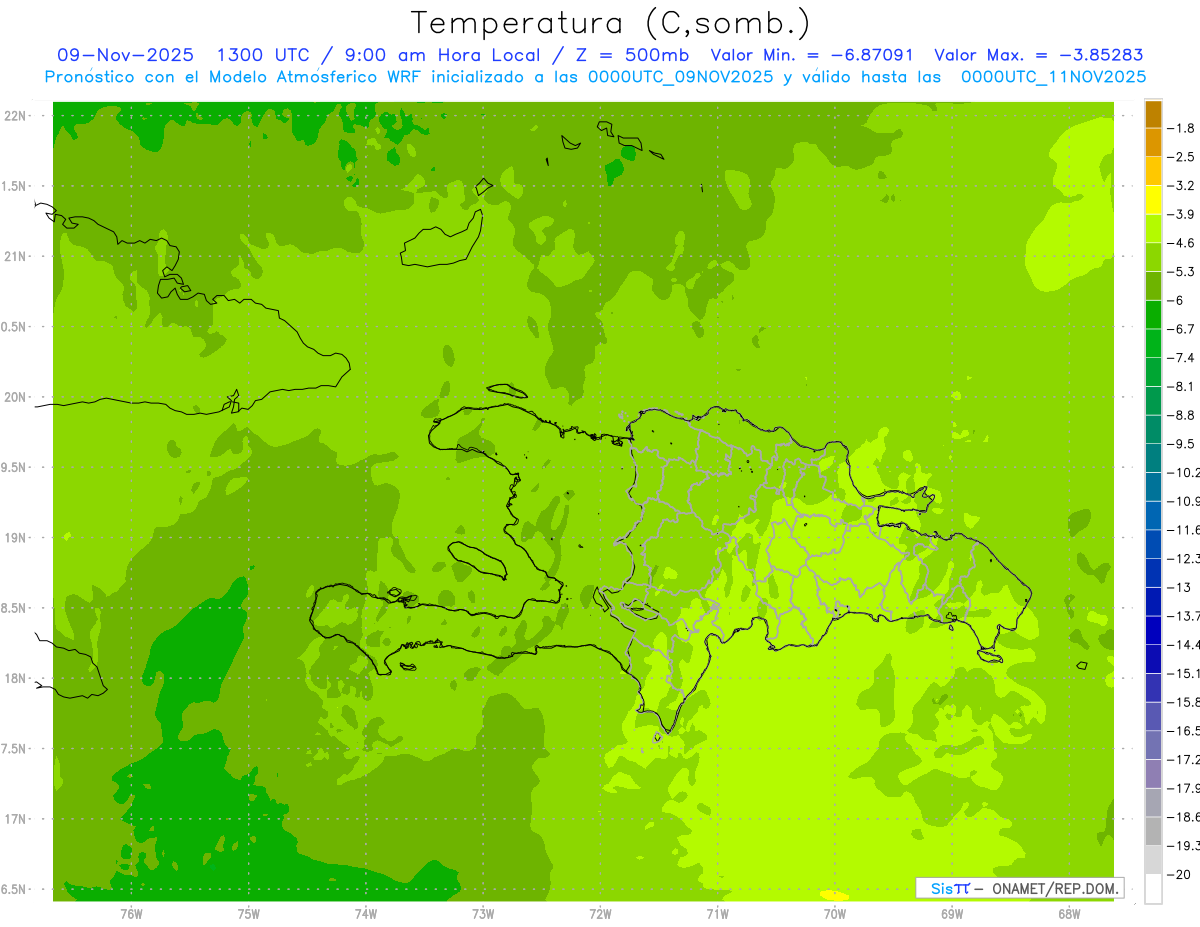Click the "72W" longitude label
Viewport: 1200px width, 927px height.
coord(600,913)
